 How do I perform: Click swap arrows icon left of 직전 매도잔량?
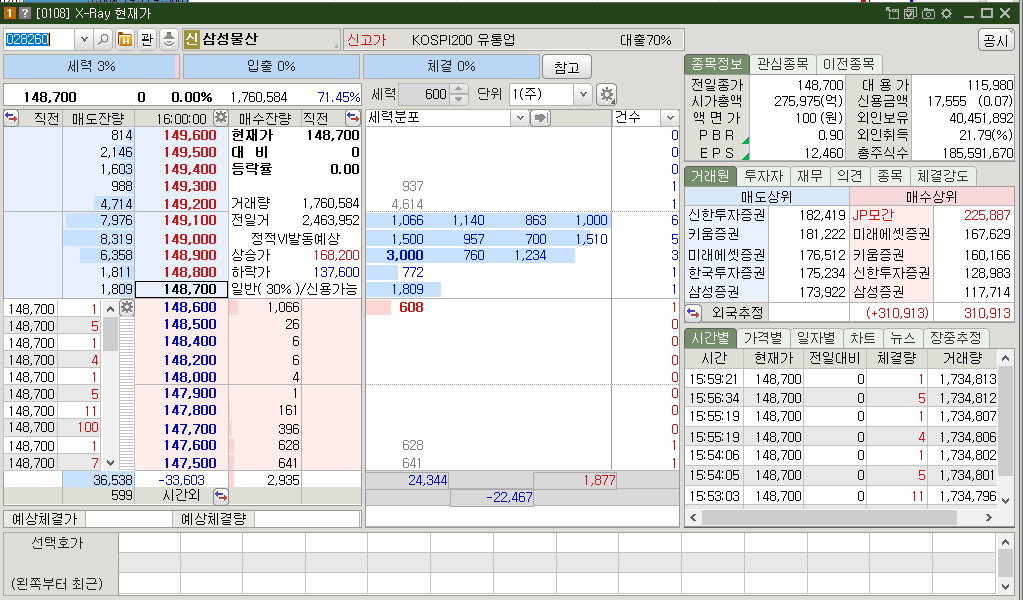pos(11,117)
